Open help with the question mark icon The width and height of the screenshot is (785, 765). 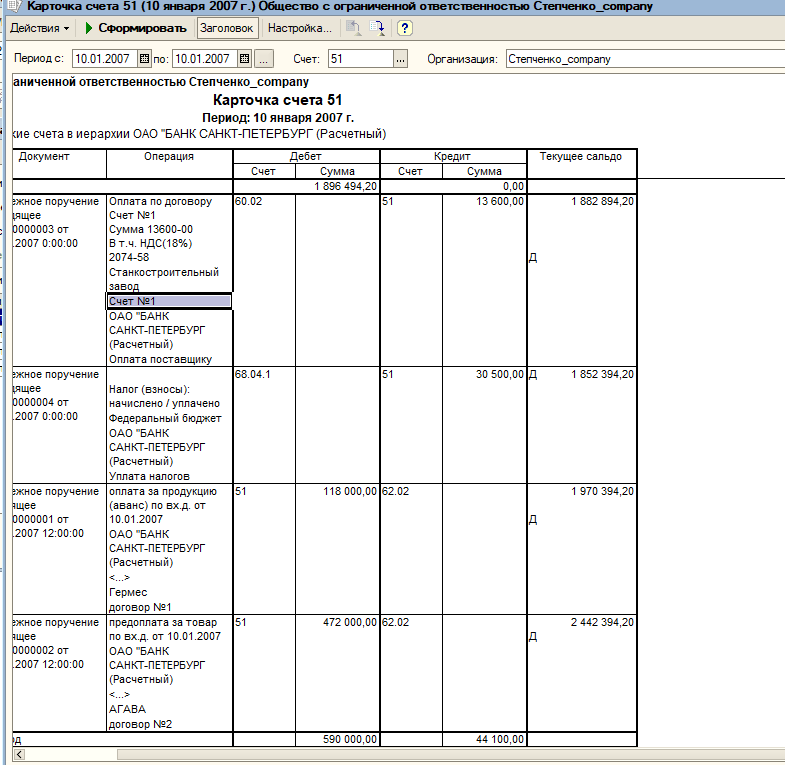405,28
